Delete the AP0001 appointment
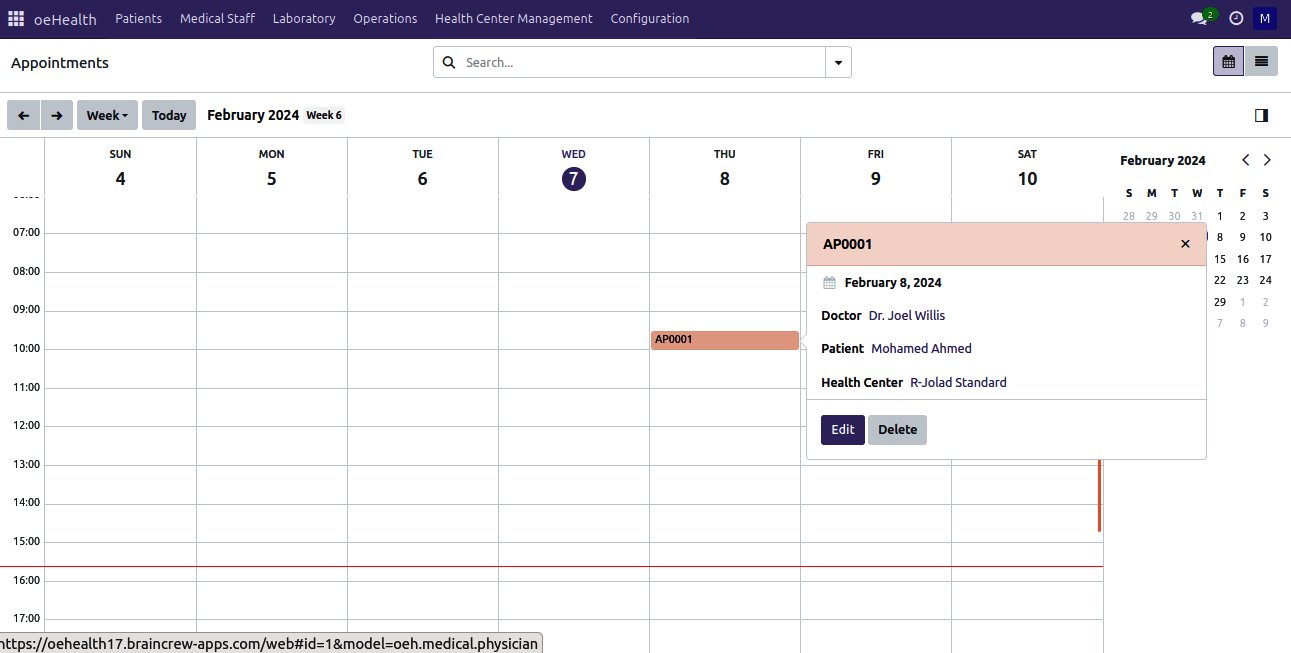The height and width of the screenshot is (653, 1291). point(897,430)
